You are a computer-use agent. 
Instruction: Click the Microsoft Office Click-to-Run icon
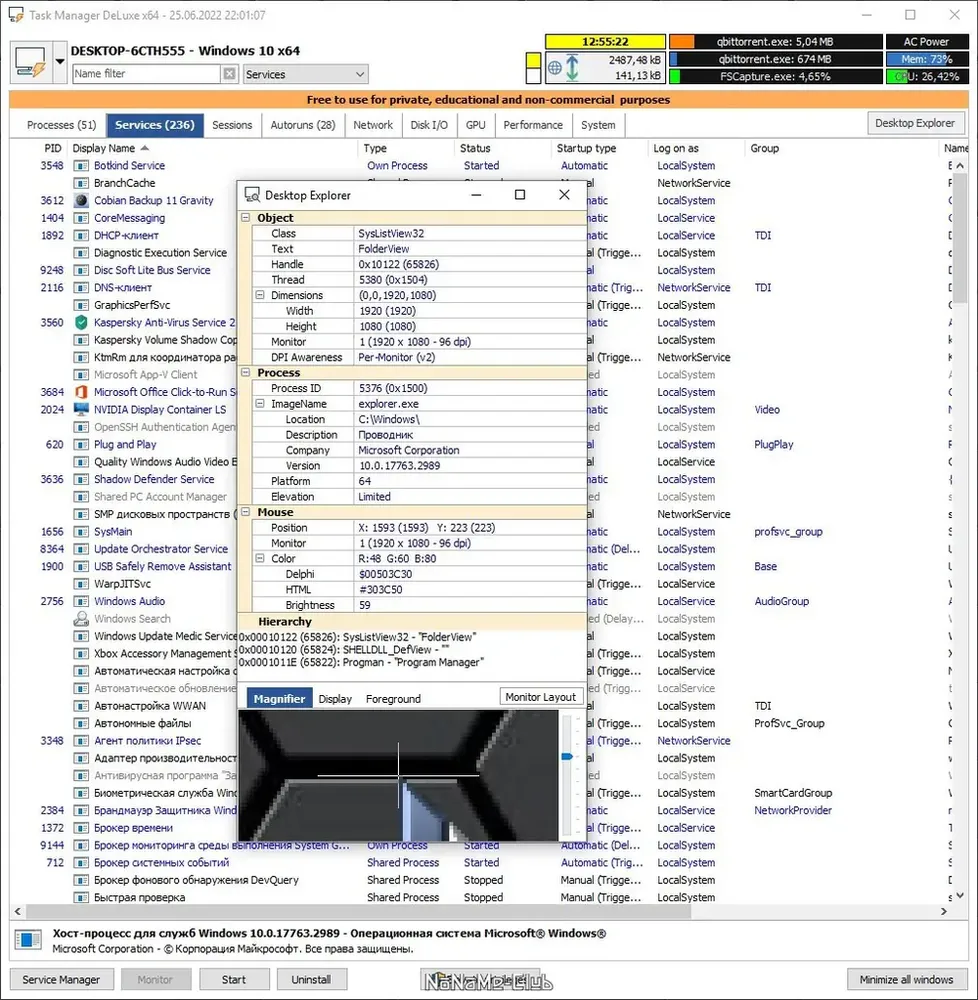click(81, 392)
